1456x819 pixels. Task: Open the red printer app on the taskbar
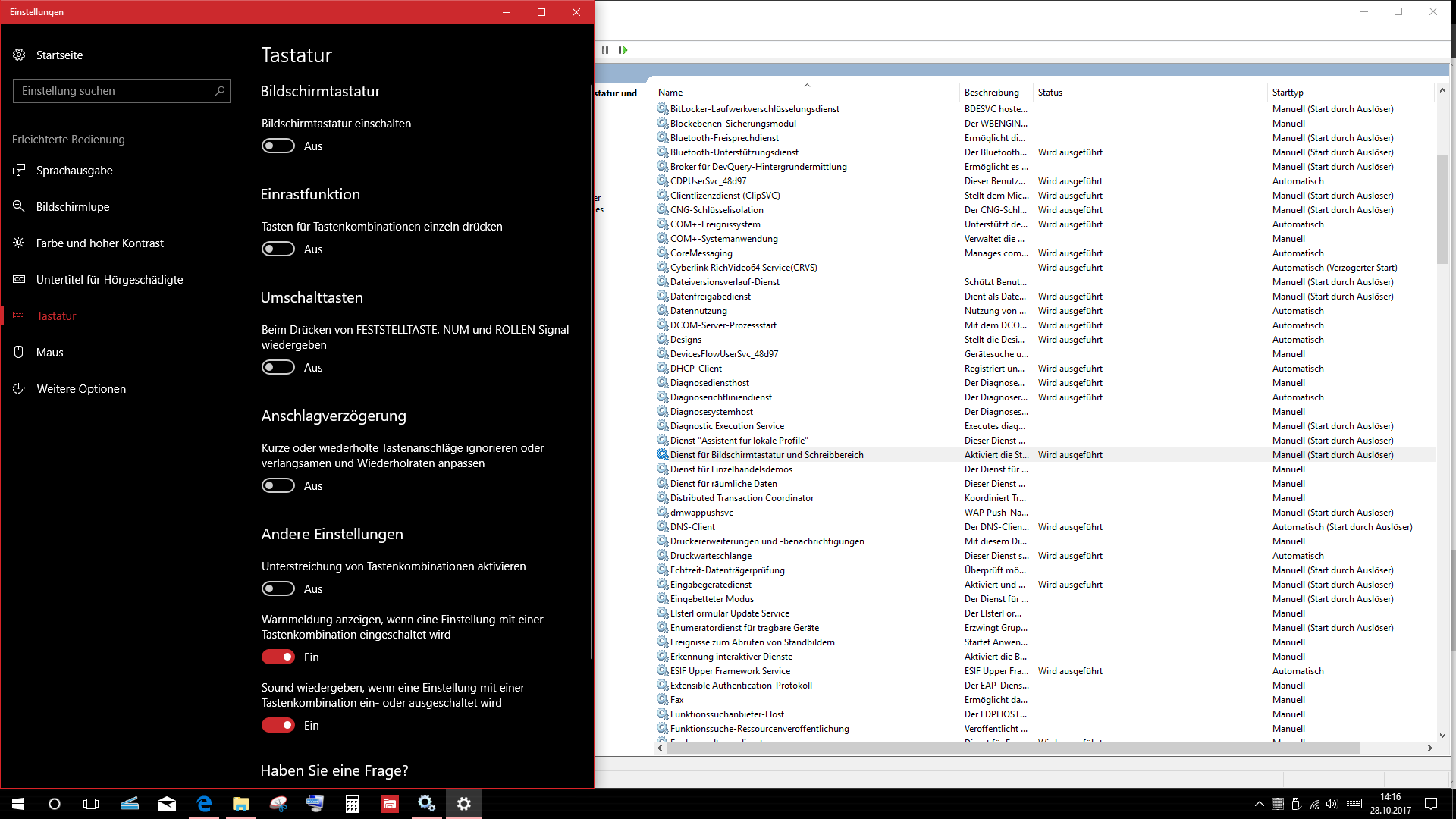pos(390,804)
